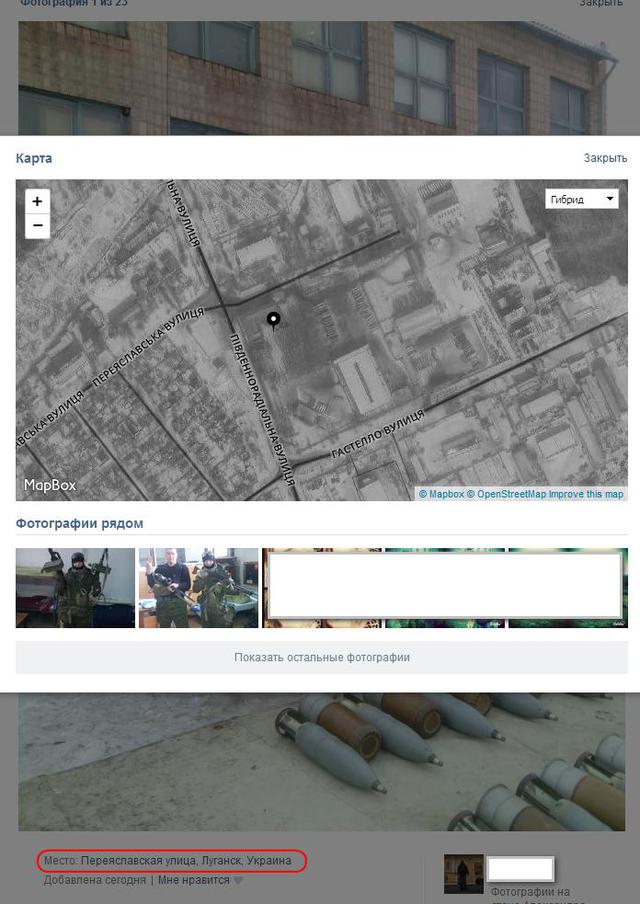Close the photo viewer with top Закрыть
The height and width of the screenshot is (904, 640).
601,4
